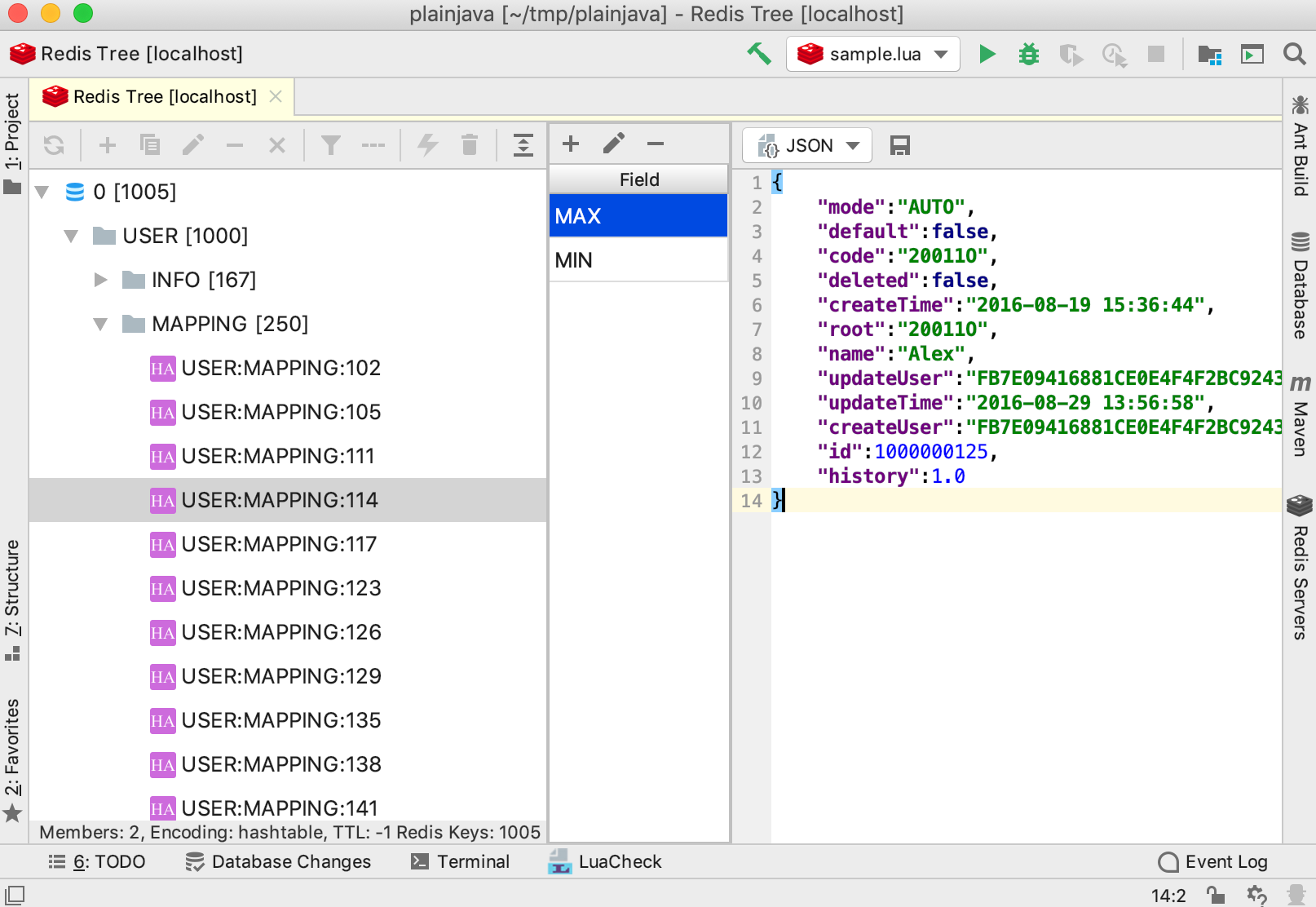Stop the running process
Screen dimensions: 1316x907
(x=1155, y=54)
